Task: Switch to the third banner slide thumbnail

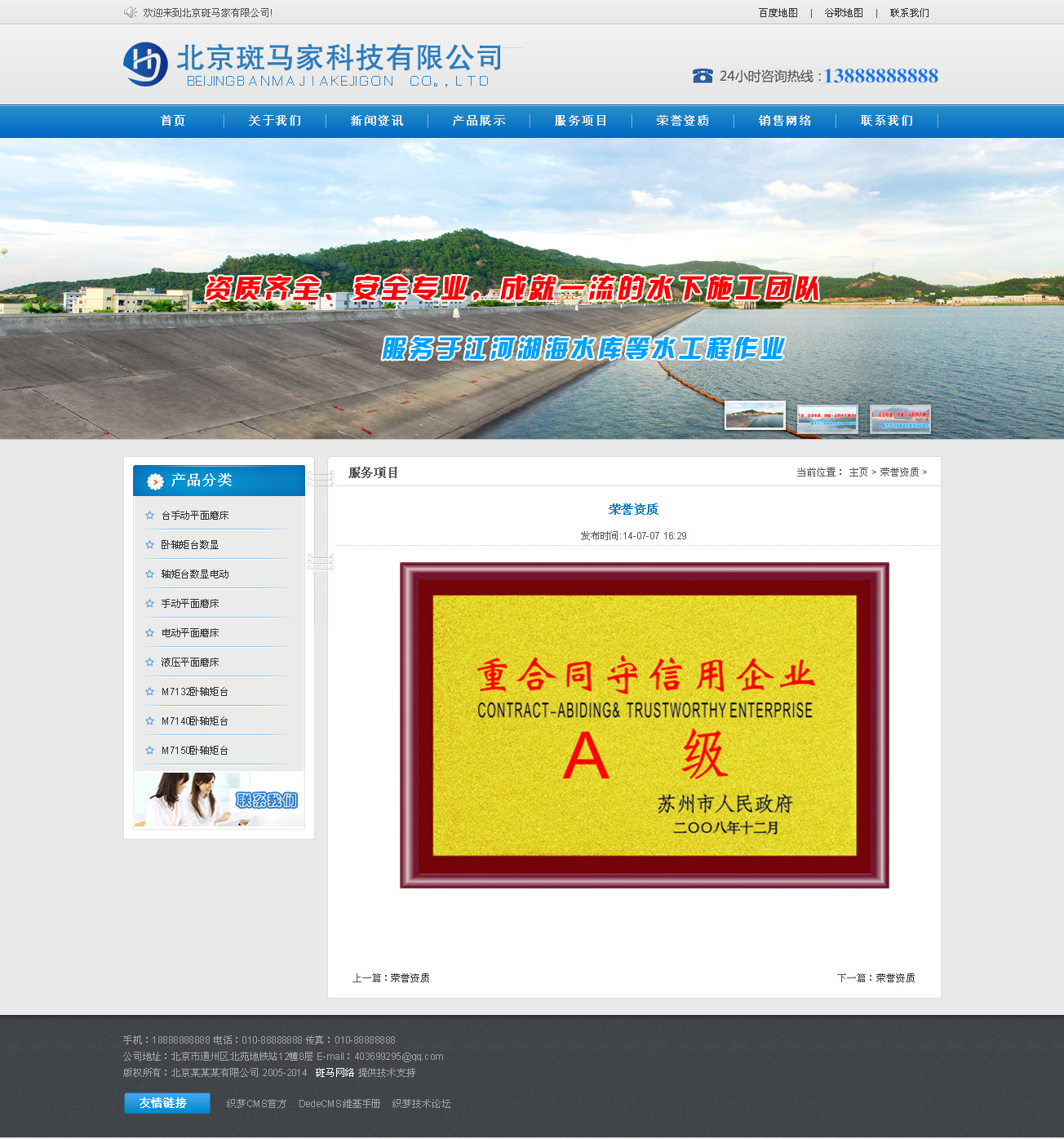Action: 900,419
